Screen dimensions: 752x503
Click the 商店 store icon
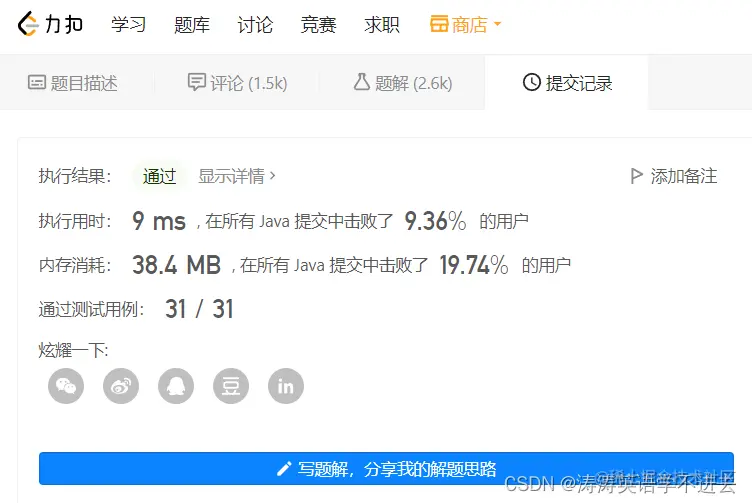(x=439, y=24)
